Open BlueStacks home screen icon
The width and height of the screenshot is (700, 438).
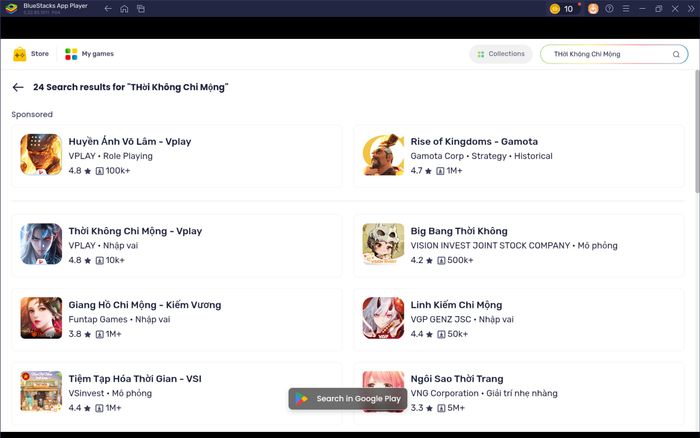pos(124,8)
